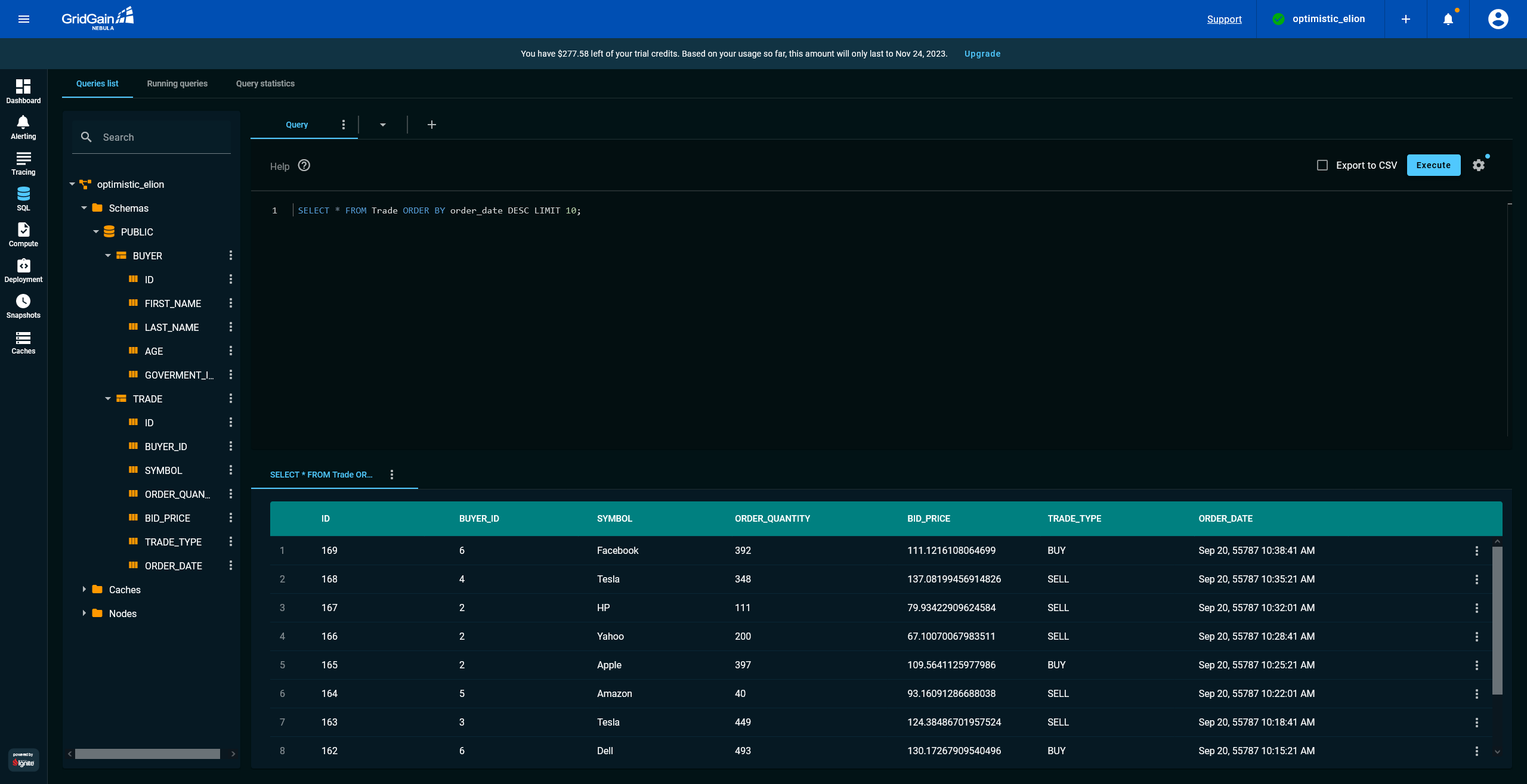
Task: Click the powered by Ignite badge
Action: coord(24,760)
